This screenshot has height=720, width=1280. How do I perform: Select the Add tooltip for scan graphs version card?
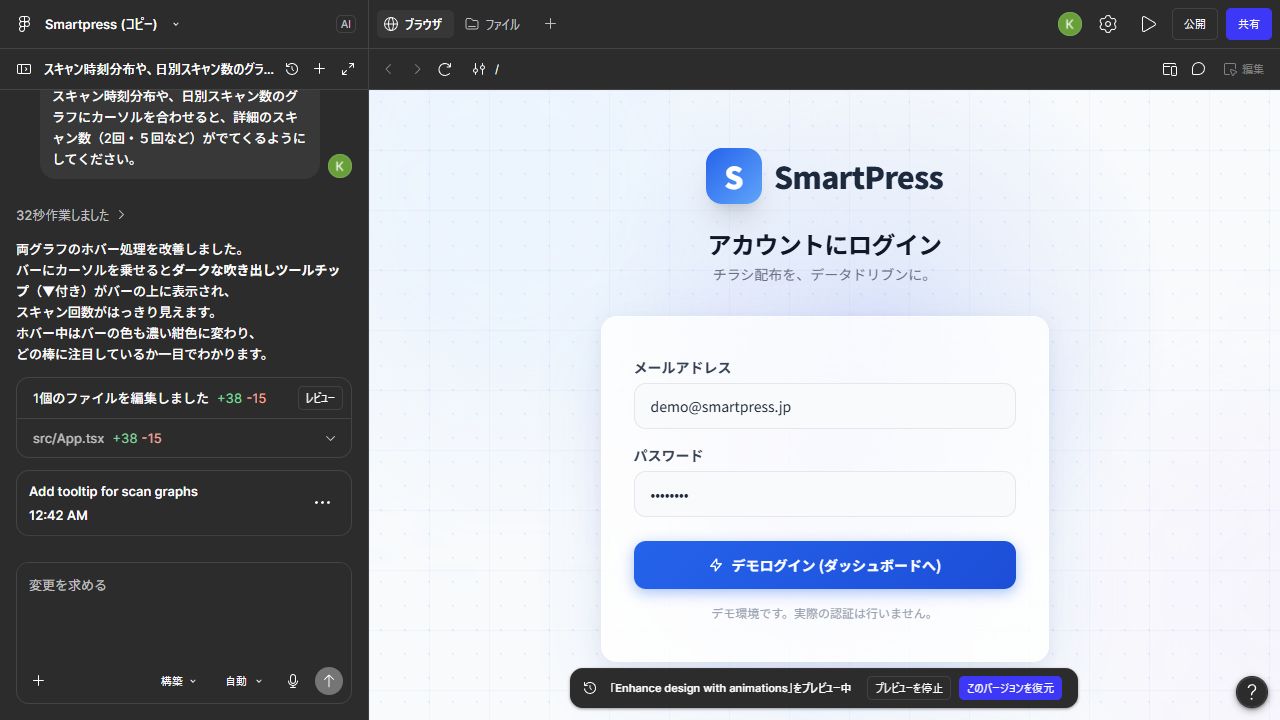tap(184, 503)
